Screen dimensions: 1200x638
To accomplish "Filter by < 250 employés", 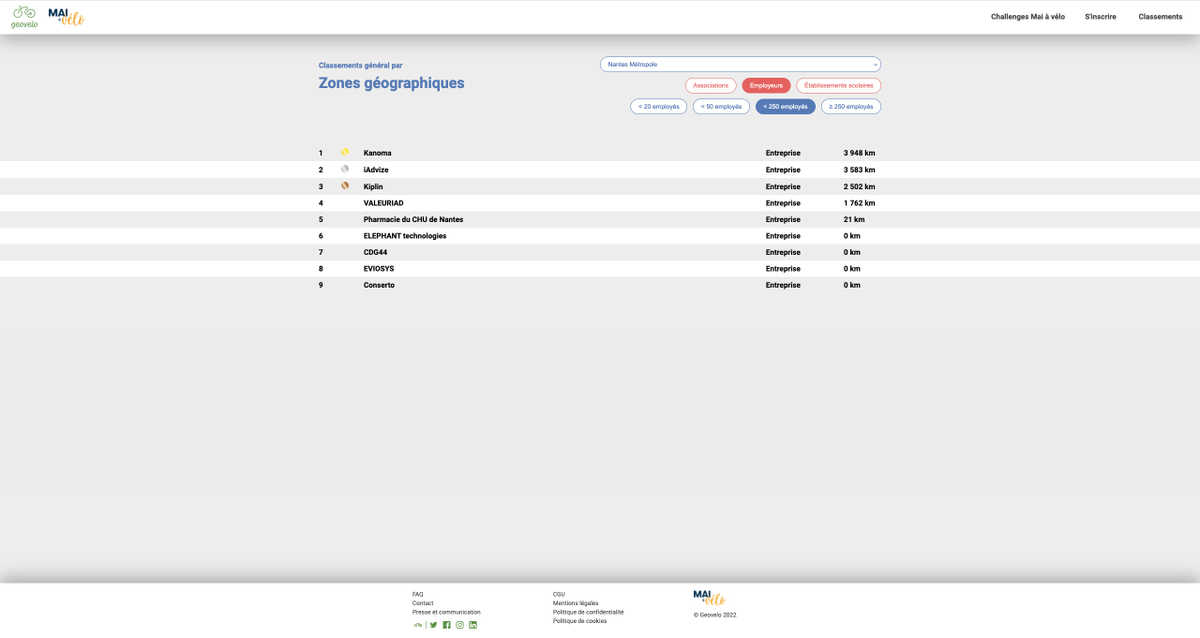I will [785, 107].
